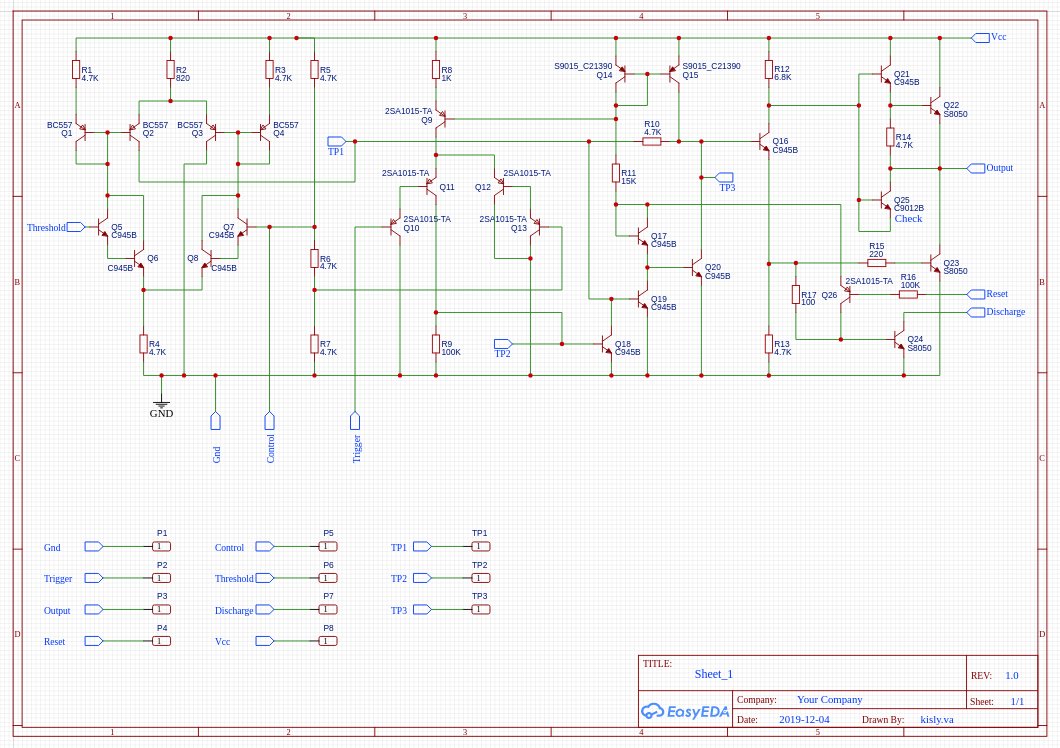Select resistor R9 100K symbol
The height and width of the screenshot is (748, 1060).
435,345
